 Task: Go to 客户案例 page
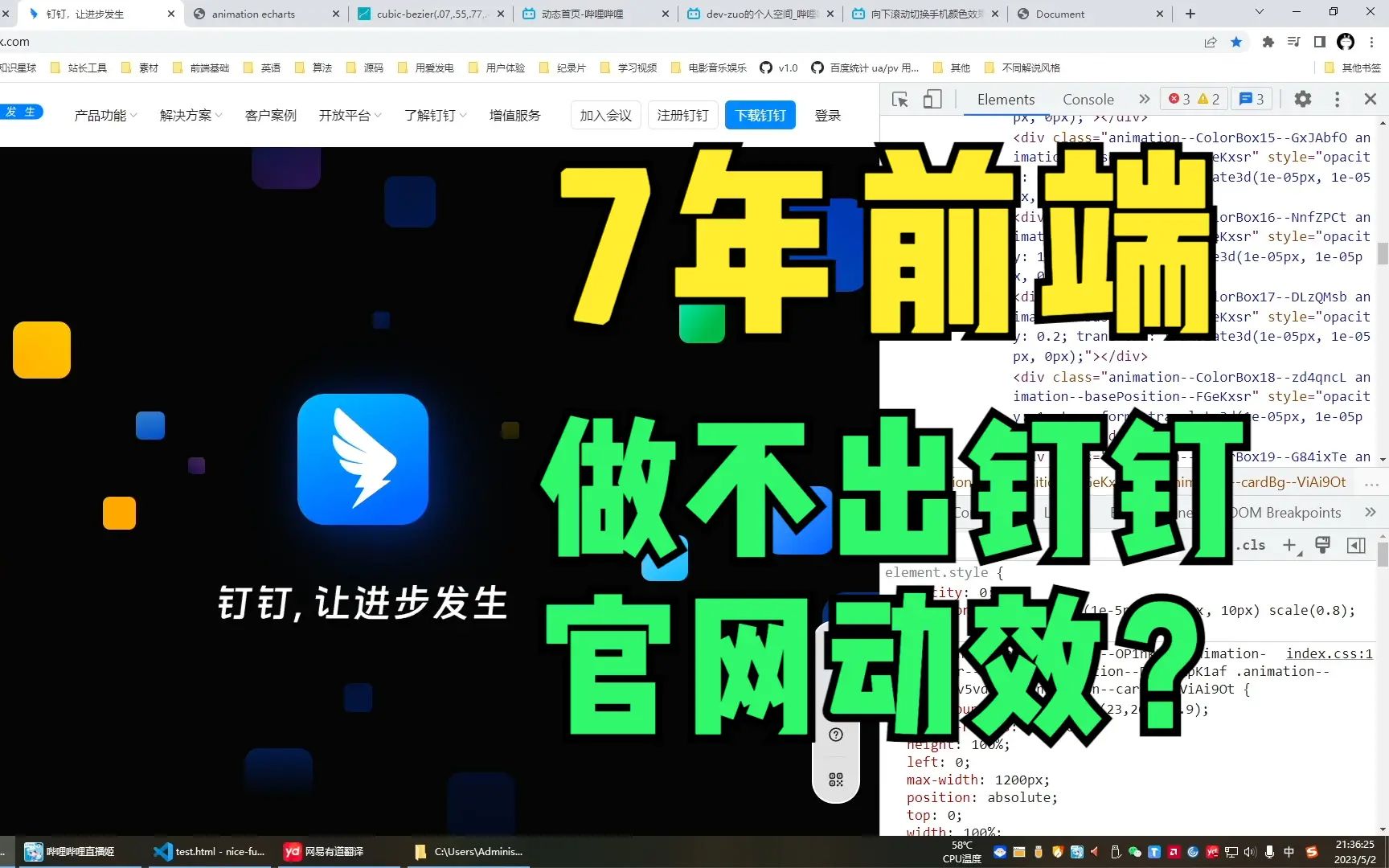pyautogui.click(x=270, y=116)
